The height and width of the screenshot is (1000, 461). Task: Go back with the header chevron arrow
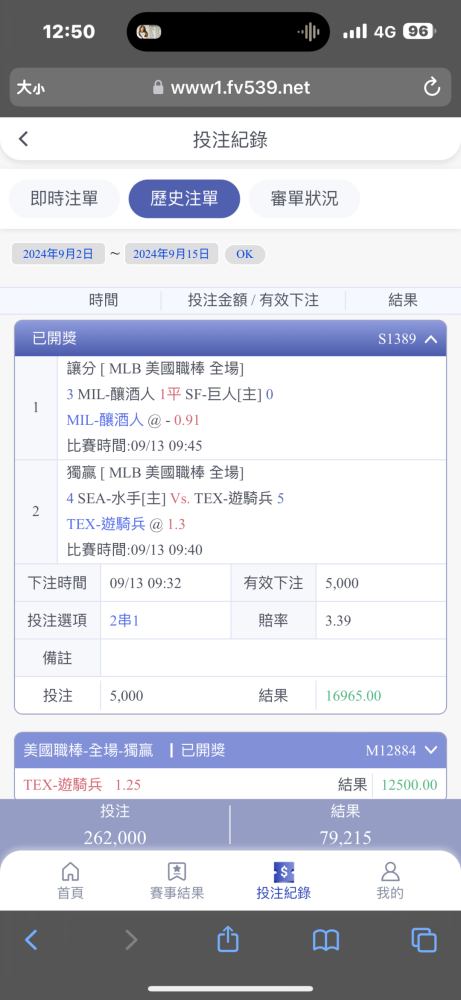24,138
